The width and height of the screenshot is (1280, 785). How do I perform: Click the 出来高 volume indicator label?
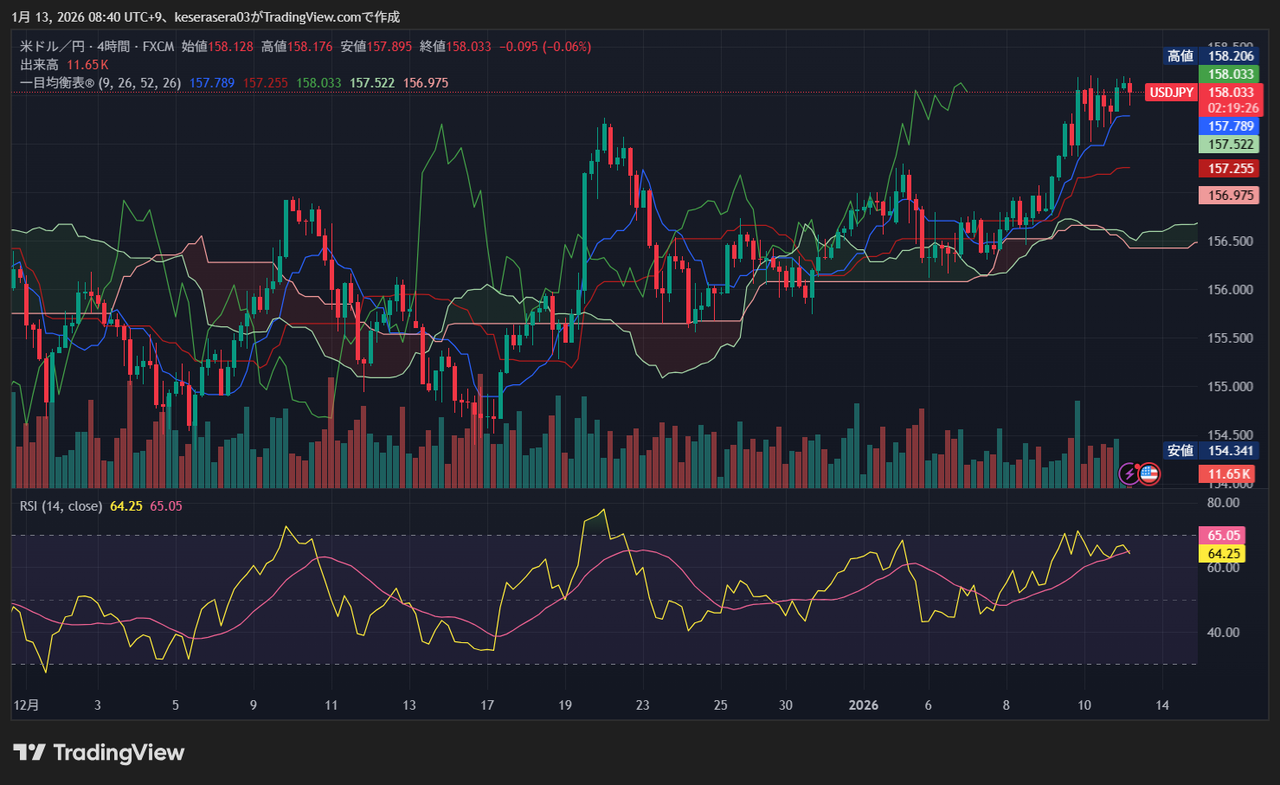coord(39,65)
